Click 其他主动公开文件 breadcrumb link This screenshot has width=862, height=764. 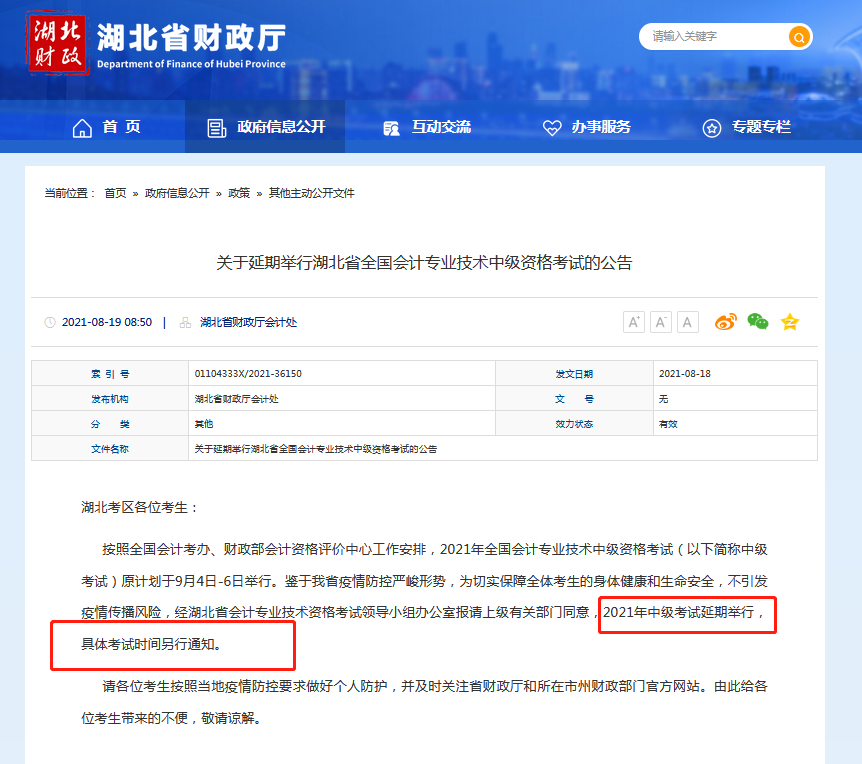(311, 193)
